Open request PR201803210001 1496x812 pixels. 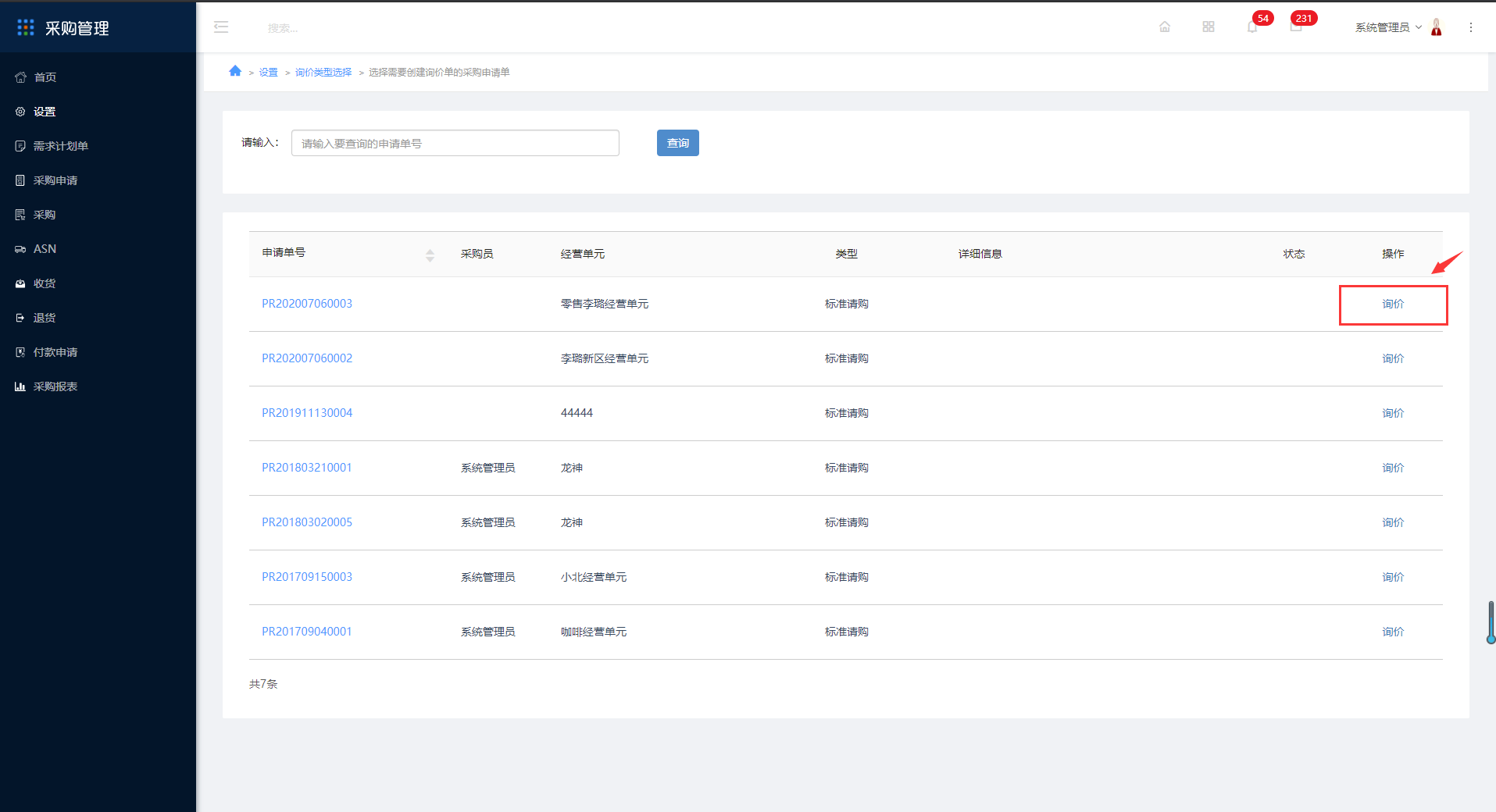307,468
